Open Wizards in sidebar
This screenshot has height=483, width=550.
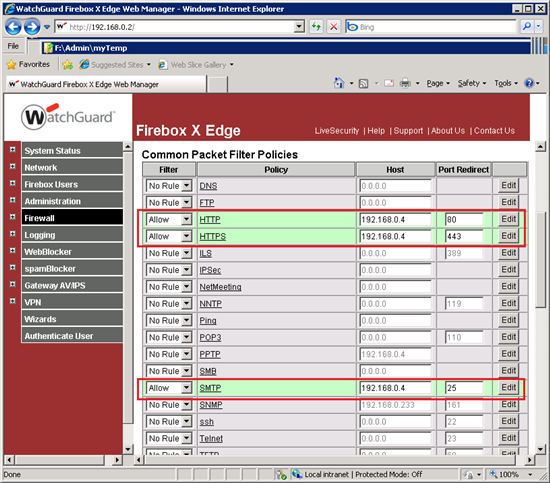click(72, 319)
